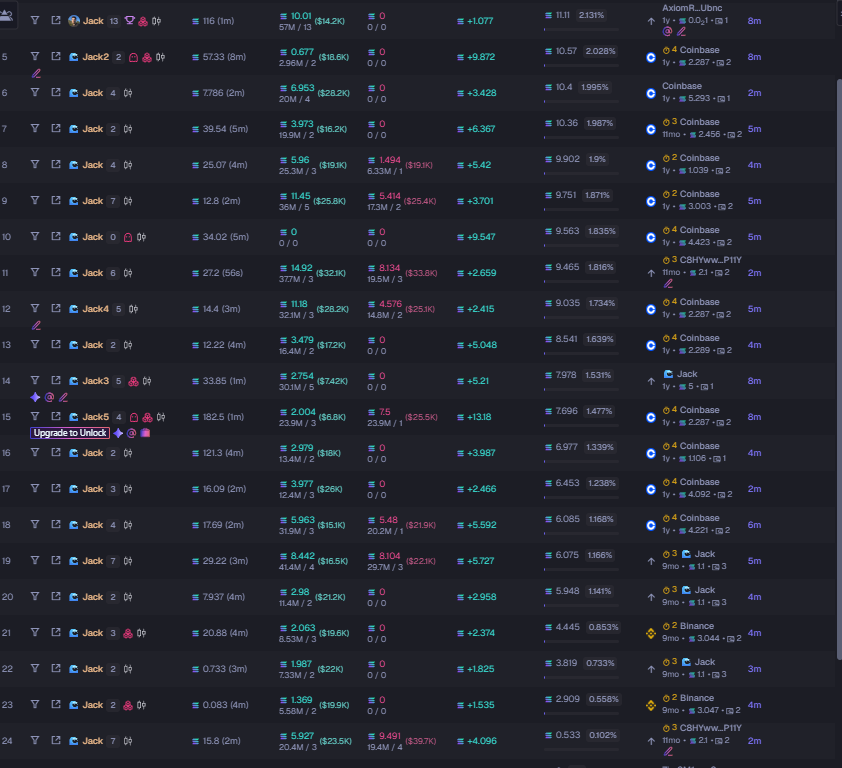Click the filter funnel icon in row 5
This screenshot has height=768, width=842.
35,56
